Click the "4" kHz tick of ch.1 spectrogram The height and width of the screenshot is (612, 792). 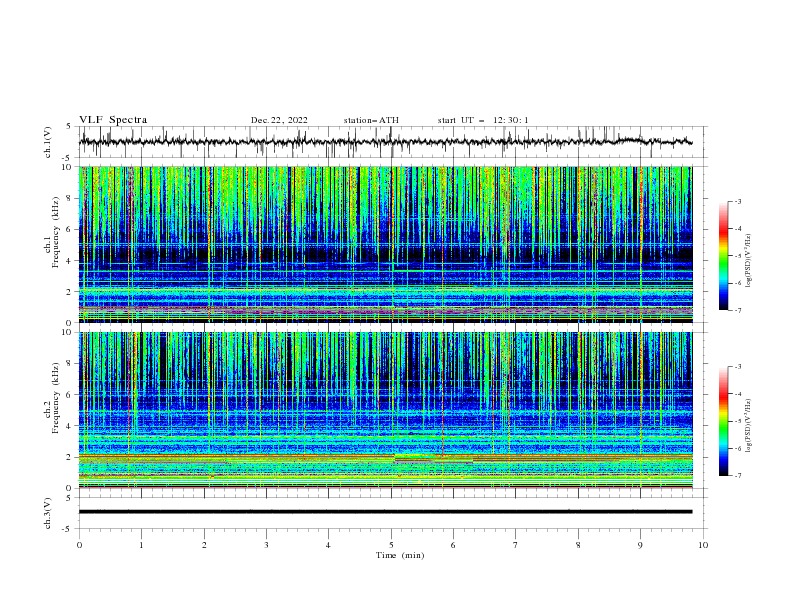tap(71, 261)
